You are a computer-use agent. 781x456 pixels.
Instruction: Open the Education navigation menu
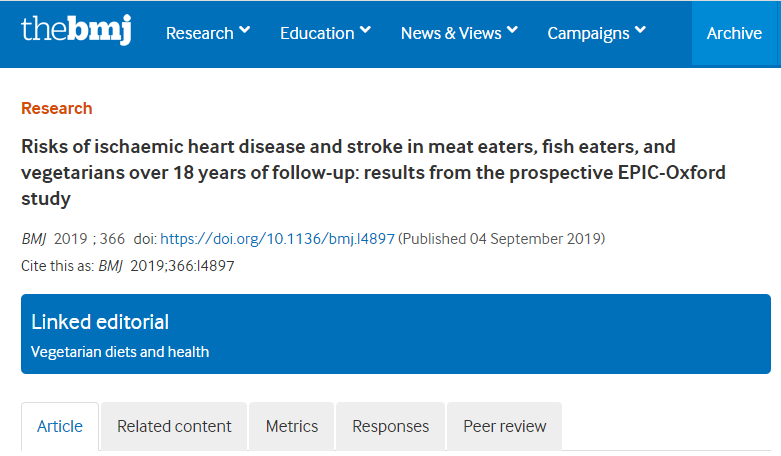coord(317,33)
